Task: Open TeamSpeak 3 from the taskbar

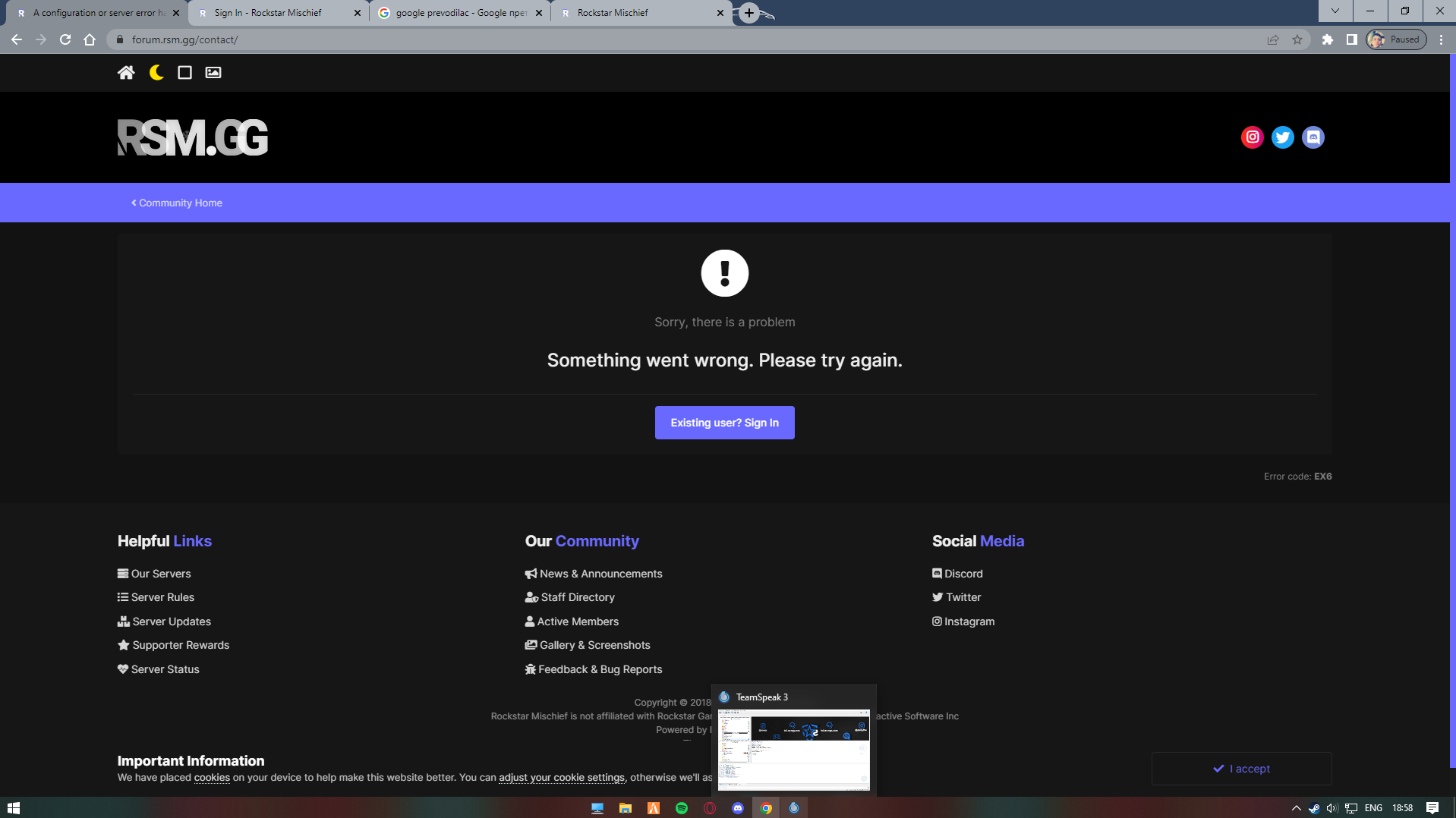Action: 794,808
